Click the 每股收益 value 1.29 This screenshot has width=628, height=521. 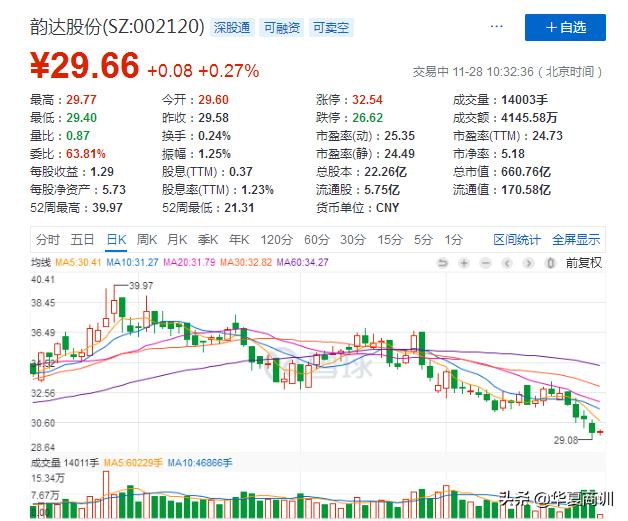102,172
